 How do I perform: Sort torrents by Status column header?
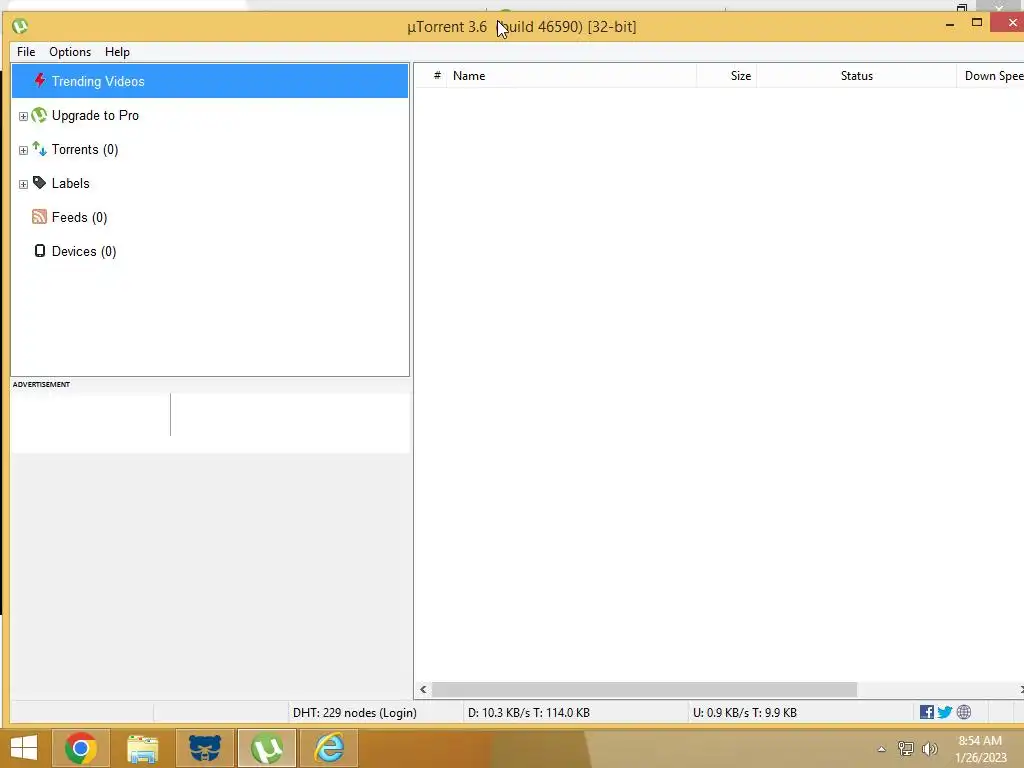856,76
